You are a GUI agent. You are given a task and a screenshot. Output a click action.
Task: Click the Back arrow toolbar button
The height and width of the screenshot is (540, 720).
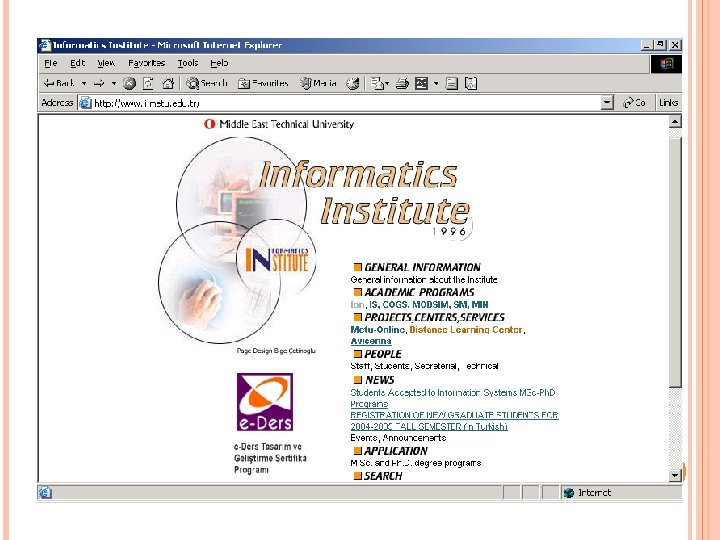pyautogui.click(x=59, y=83)
